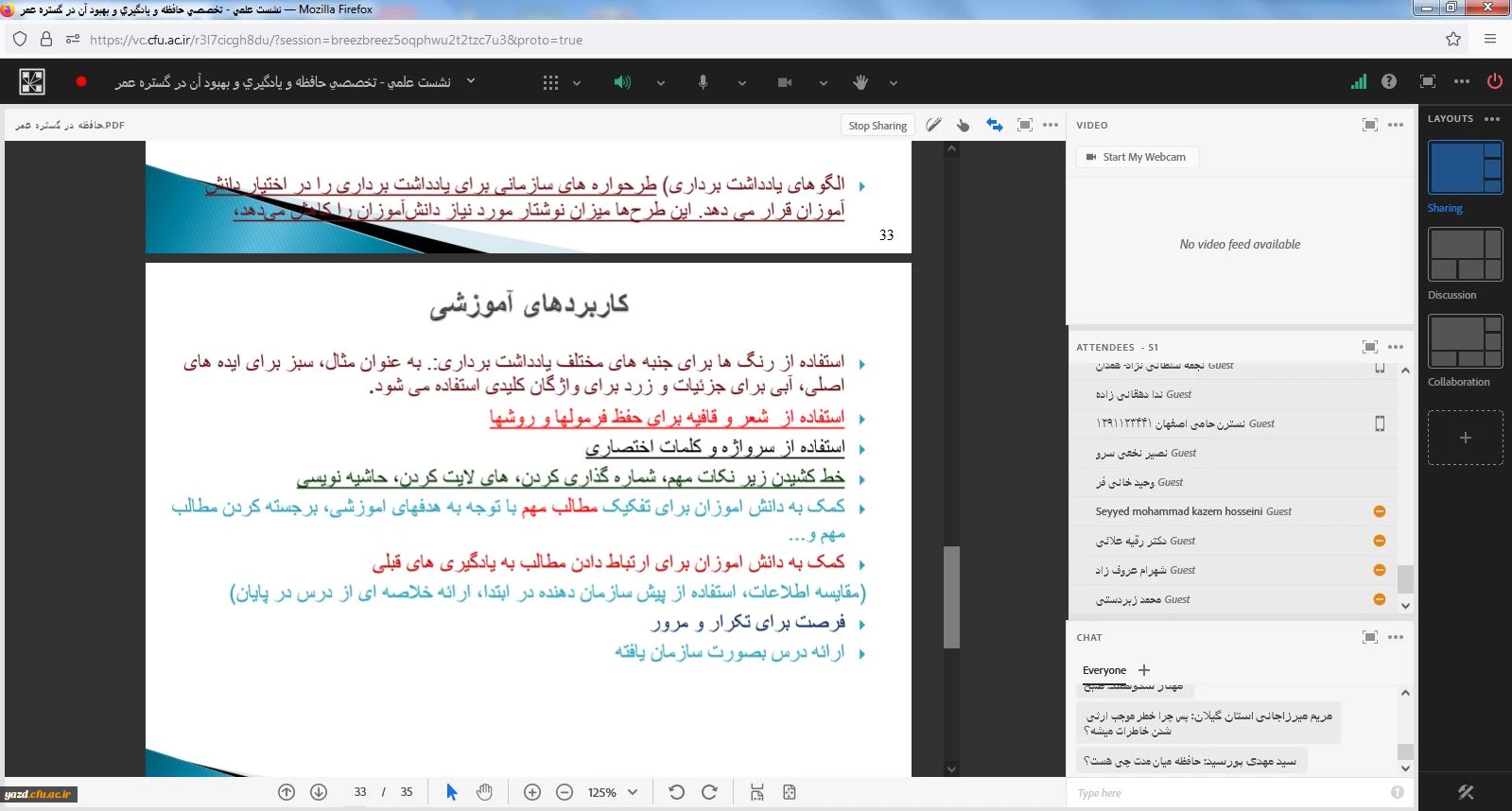Screen dimensions: 1512x811
Task: Select the hand pan tool
Action: click(x=484, y=792)
